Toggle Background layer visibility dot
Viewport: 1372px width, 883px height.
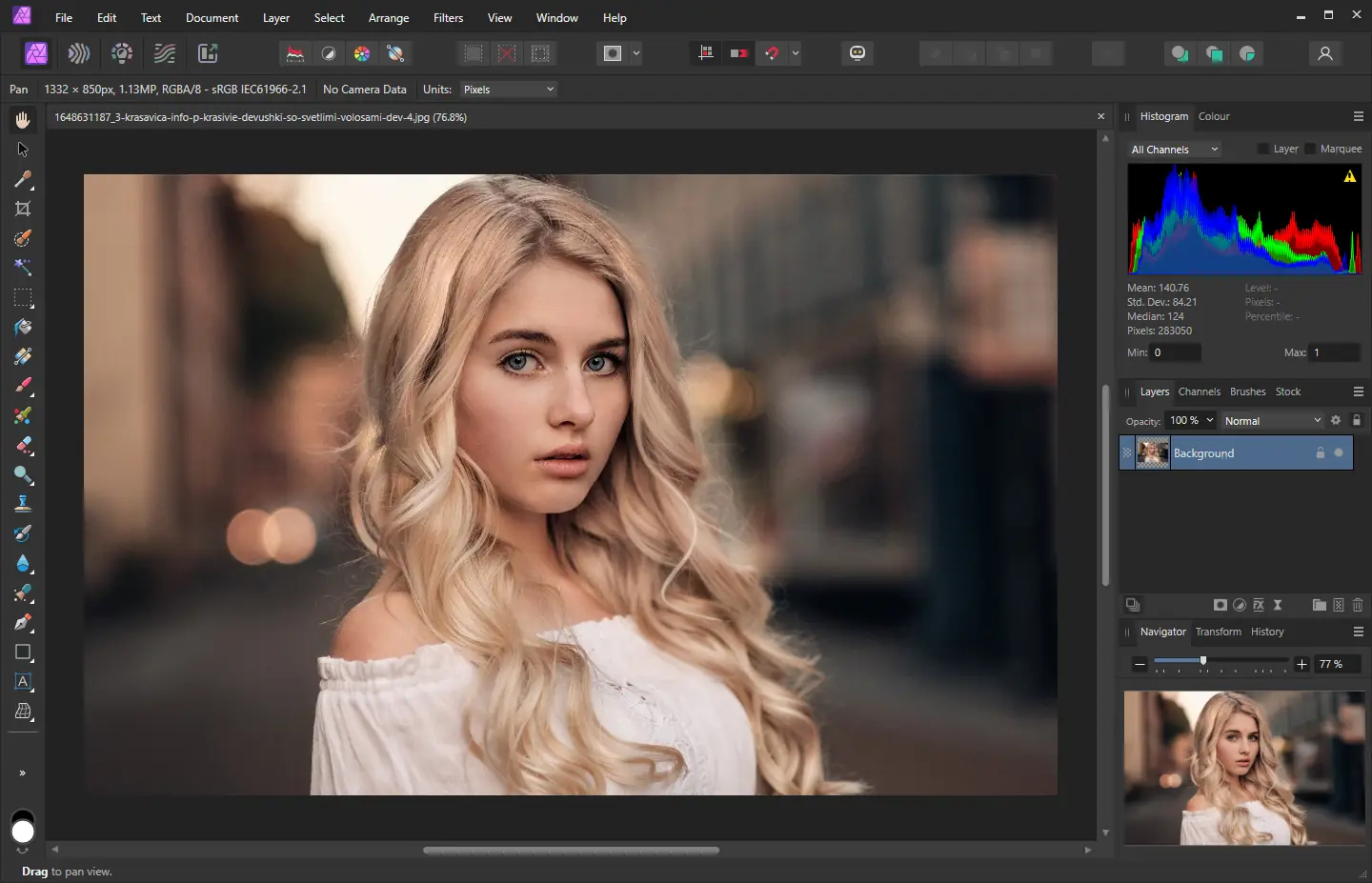1339,453
